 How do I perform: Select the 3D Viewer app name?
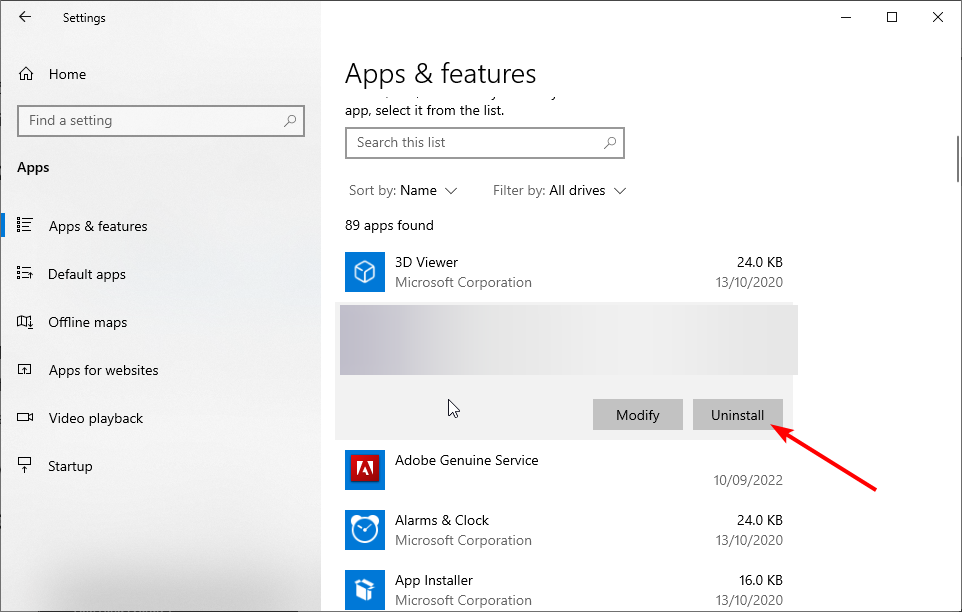(426, 262)
